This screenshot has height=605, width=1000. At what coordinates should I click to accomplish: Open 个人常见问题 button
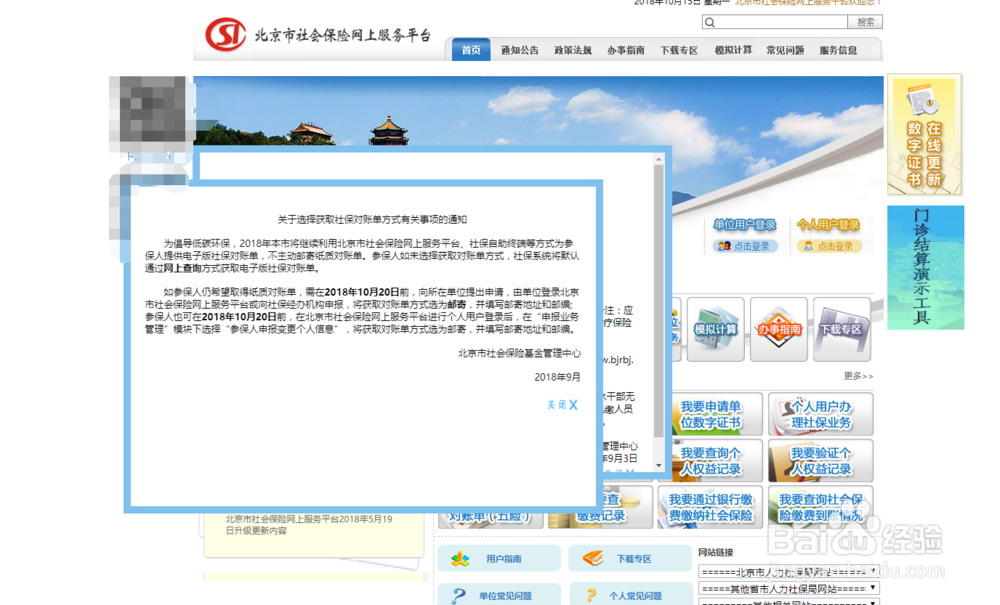pos(630,595)
